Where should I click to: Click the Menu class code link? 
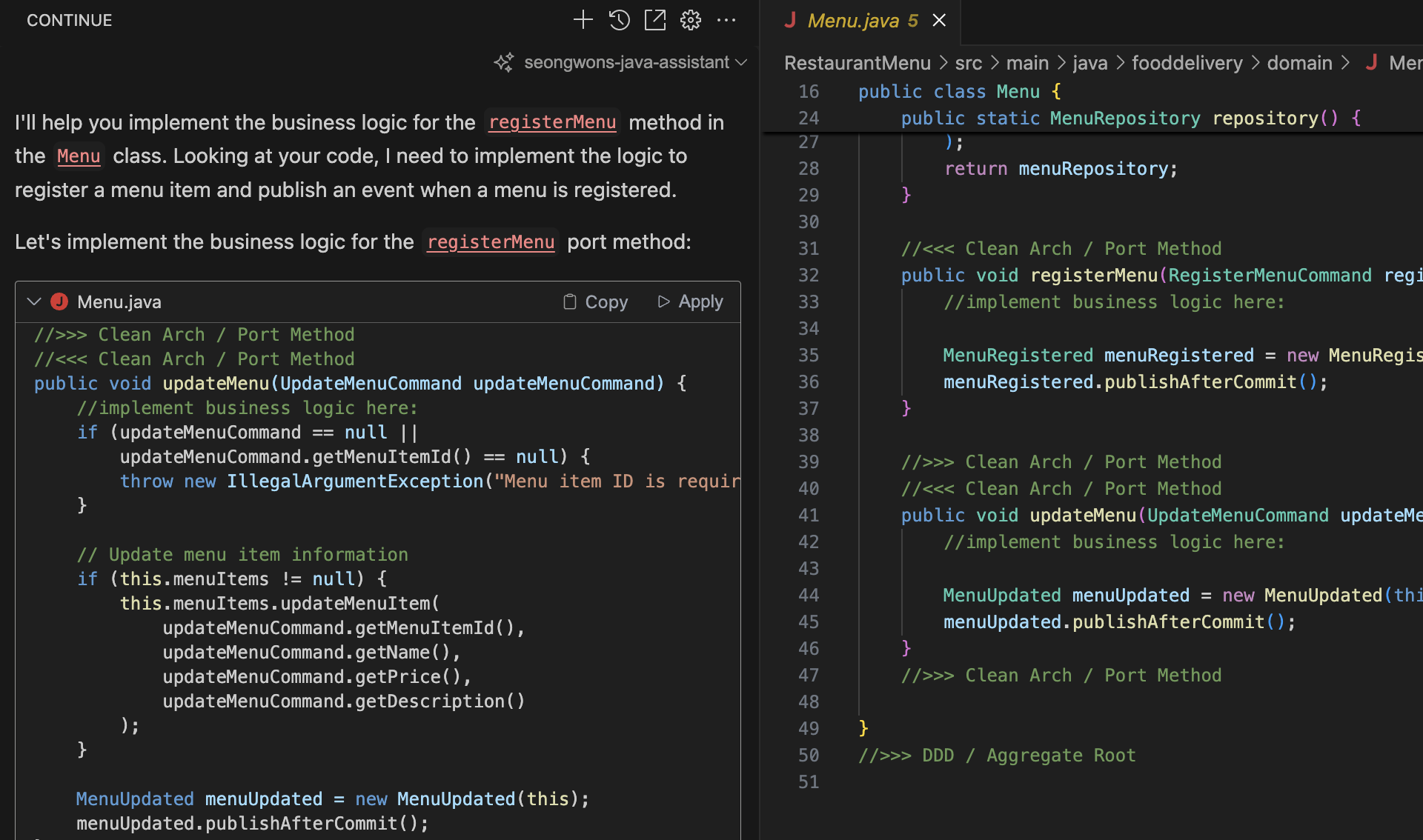coord(78,156)
